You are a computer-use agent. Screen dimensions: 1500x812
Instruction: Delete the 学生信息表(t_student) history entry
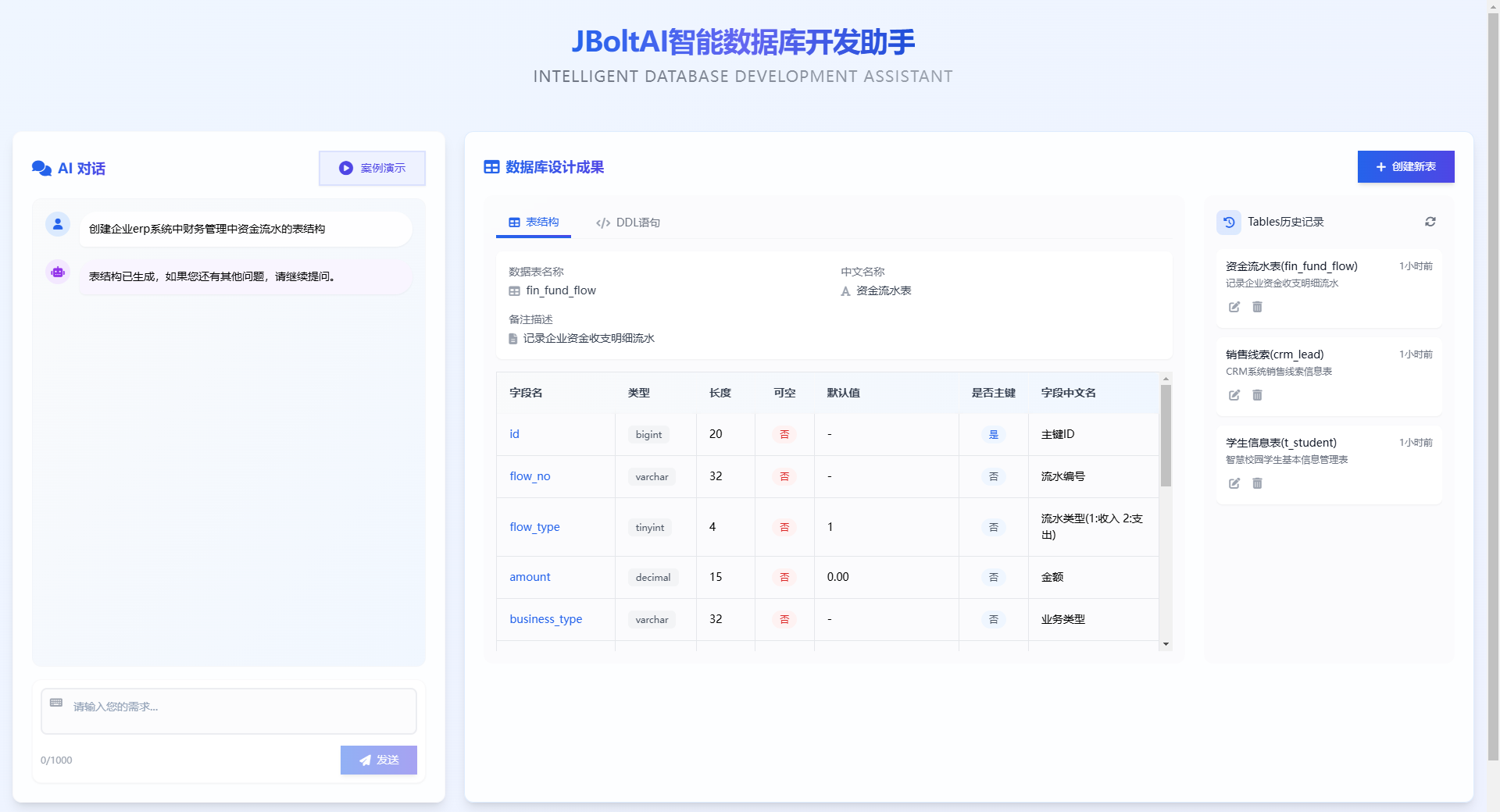point(1257,483)
